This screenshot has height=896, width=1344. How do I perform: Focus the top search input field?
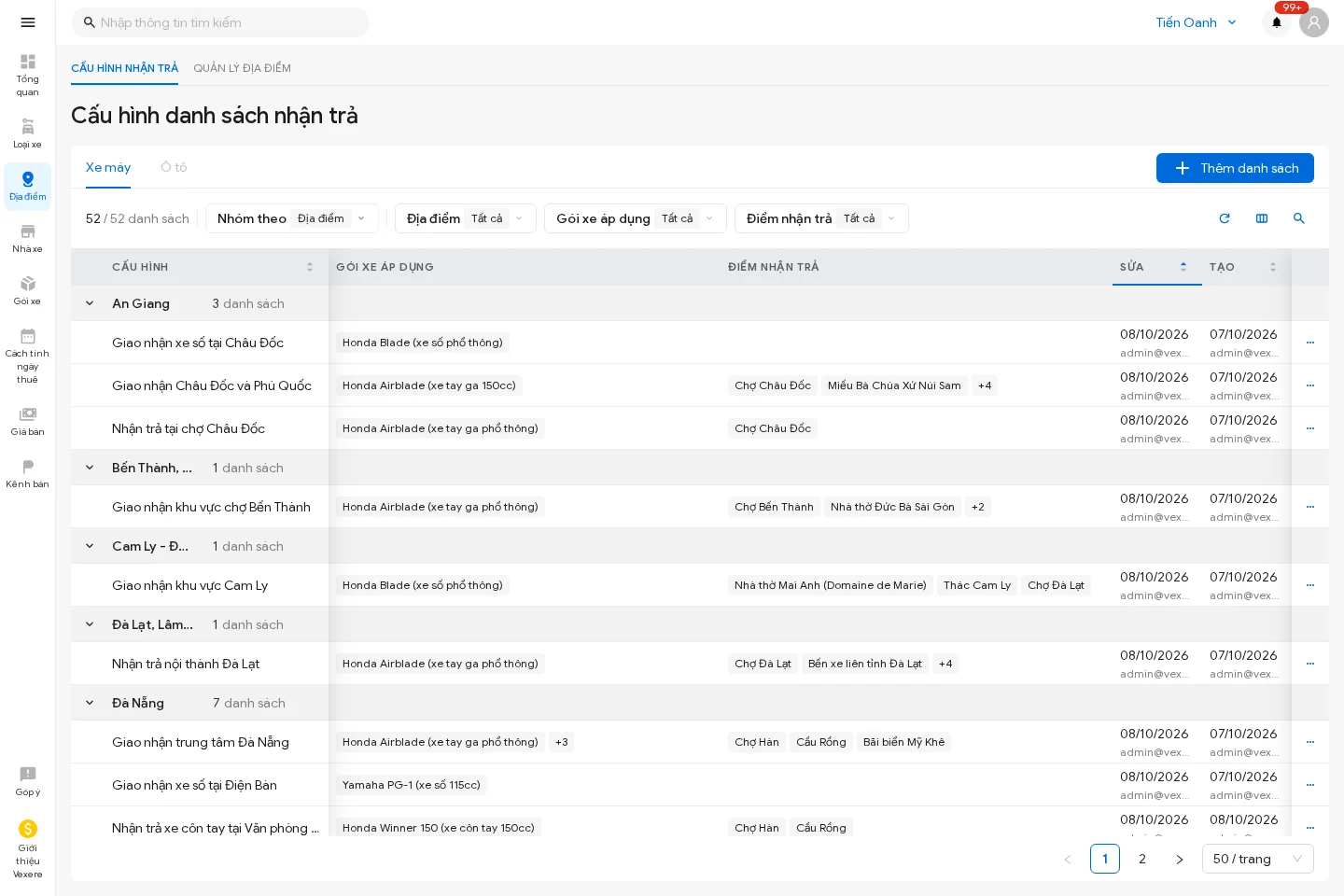click(x=220, y=22)
